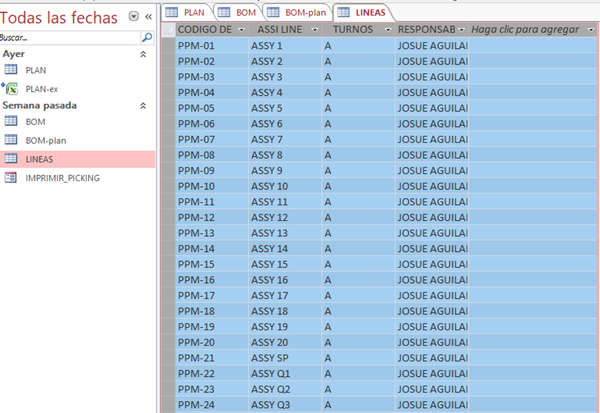600x413 pixels.
Task: Open the PLAN-ex linked Excel table
Action: [x=40, y=88]
